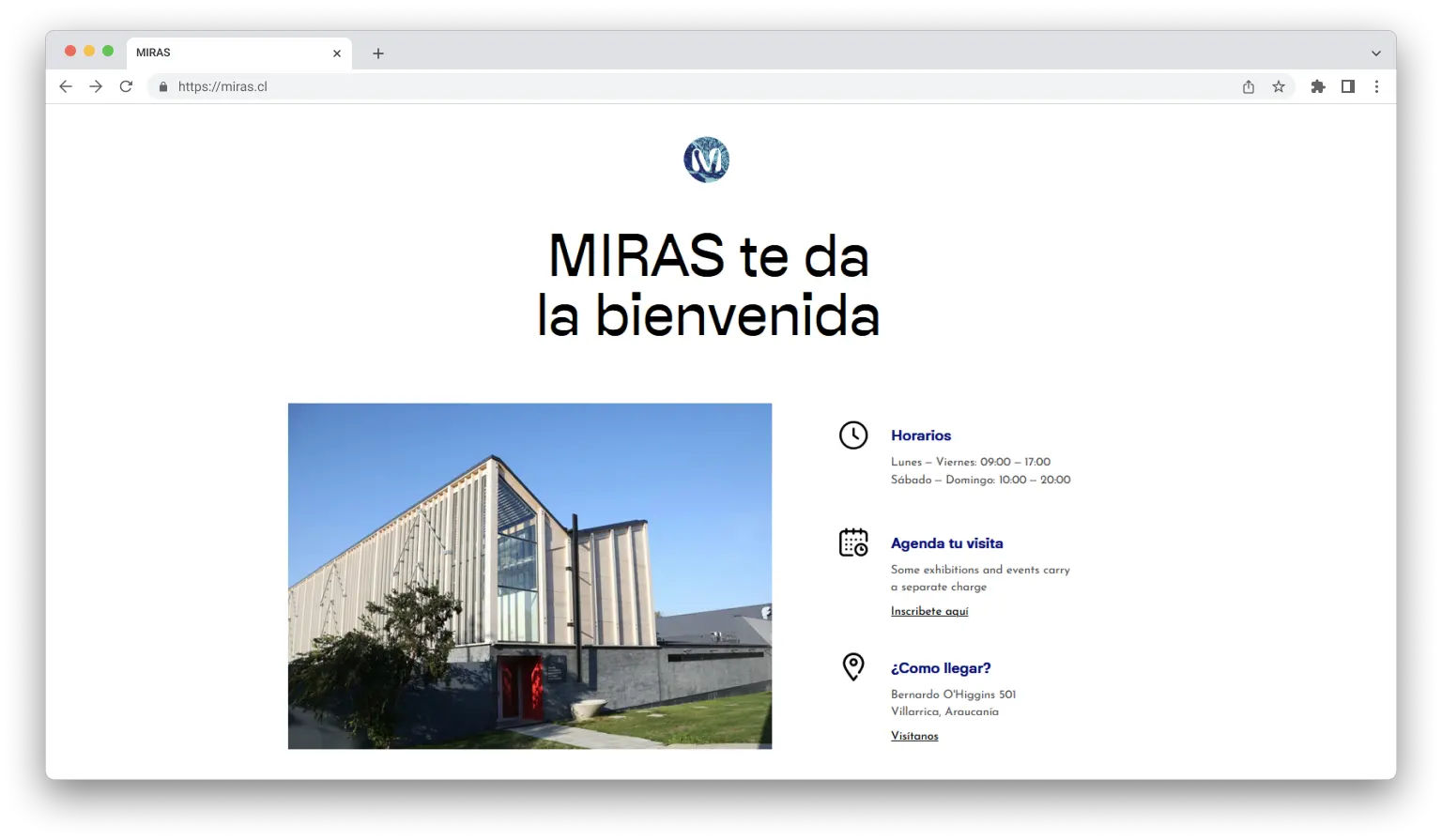Open the 'Visítanos' link
The image size is (1442, 840).
coord(914,736)
